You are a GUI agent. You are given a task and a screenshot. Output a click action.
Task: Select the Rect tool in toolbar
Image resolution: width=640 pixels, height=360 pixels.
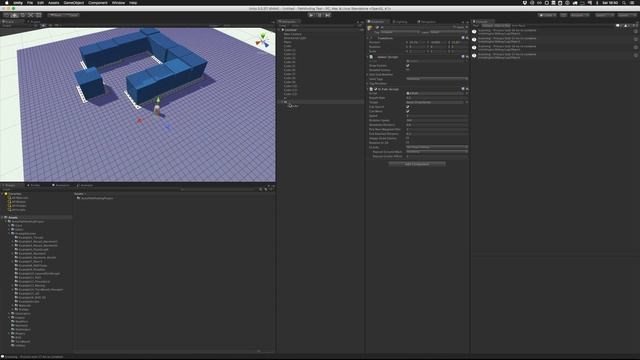point(38,15)
